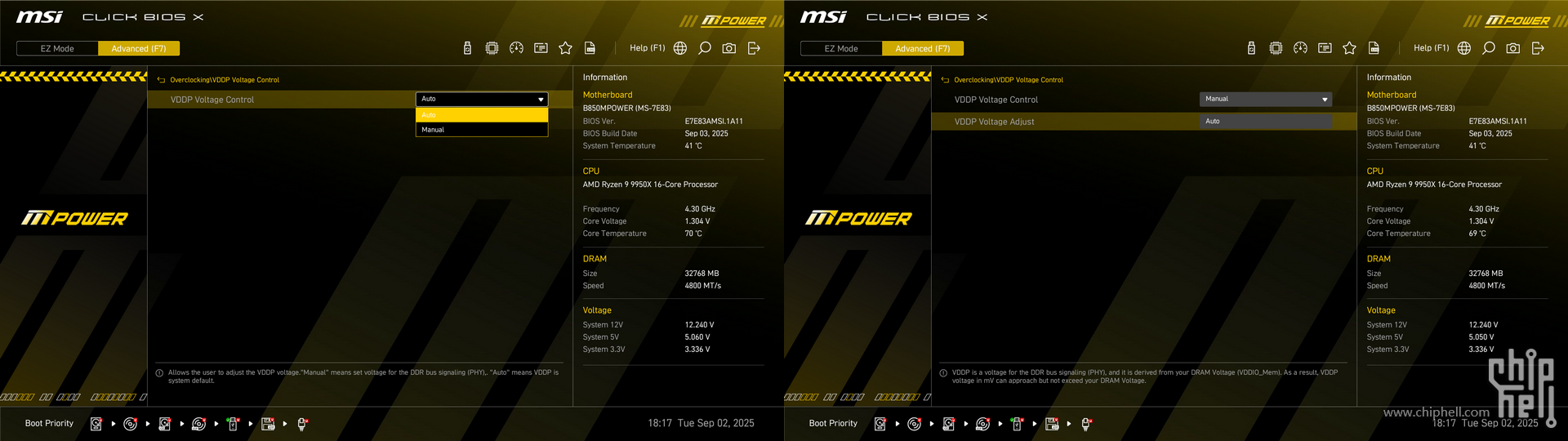Open speedometer performance icon in left BIOS screen
The image size is (1568, 441).
(516, 48)
